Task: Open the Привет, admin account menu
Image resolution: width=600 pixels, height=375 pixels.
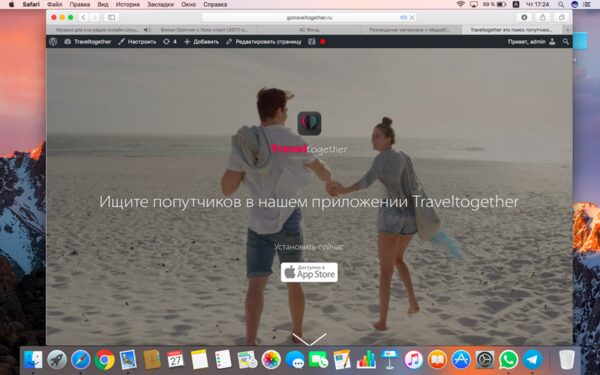Action: [532, 42]
